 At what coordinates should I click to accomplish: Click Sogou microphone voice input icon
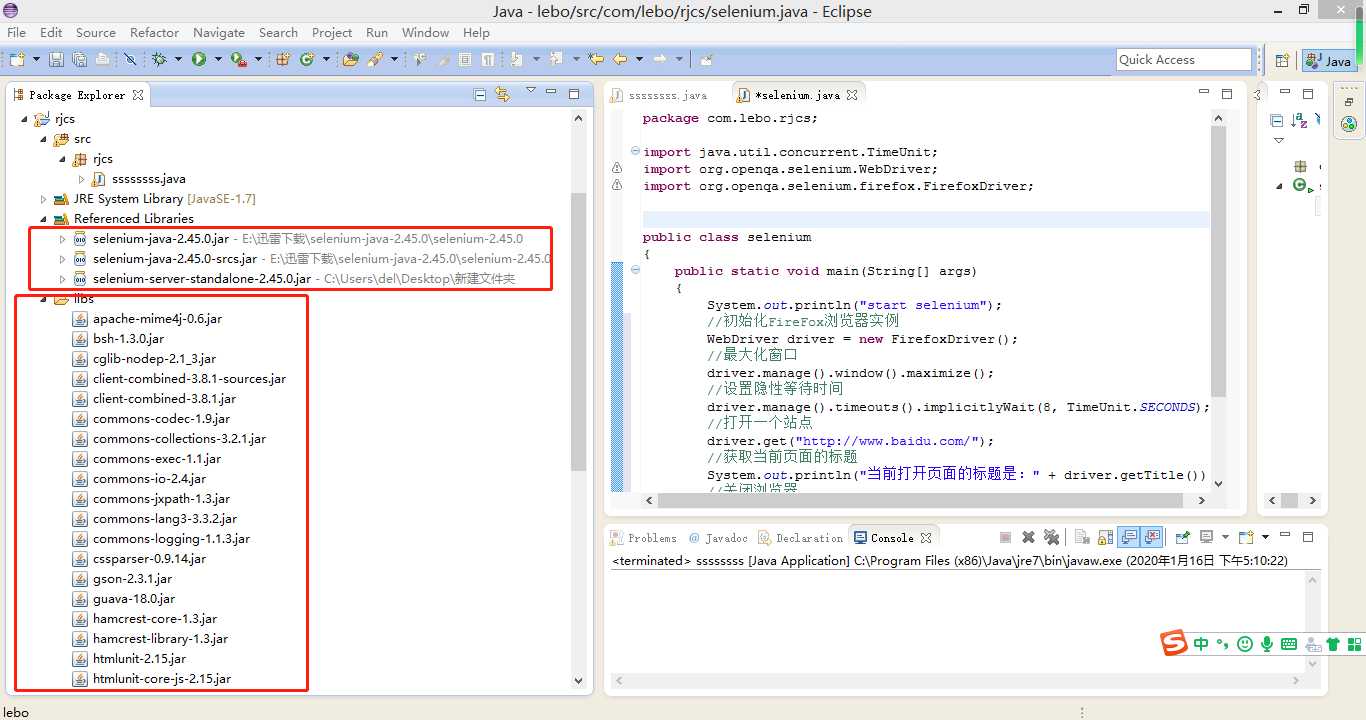point(1267,644)
